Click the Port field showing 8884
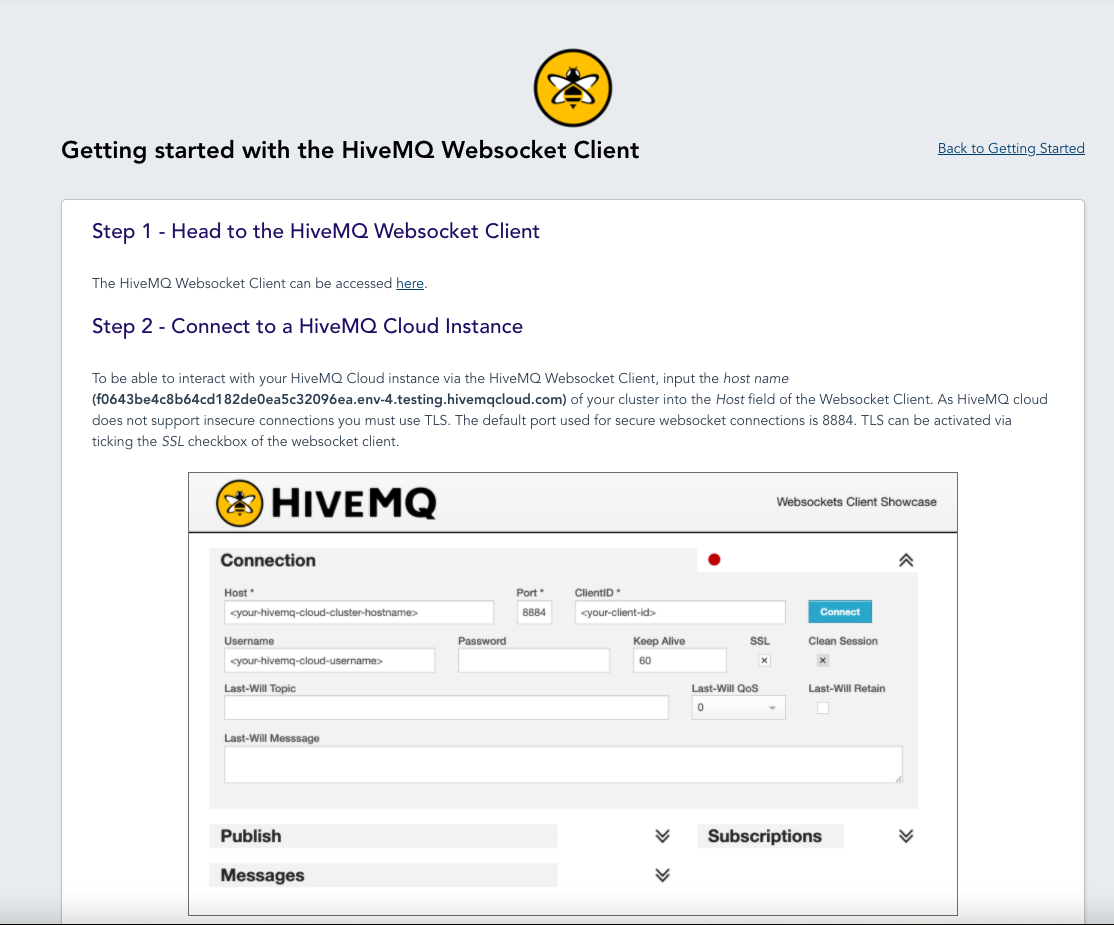 pos(534,612)
